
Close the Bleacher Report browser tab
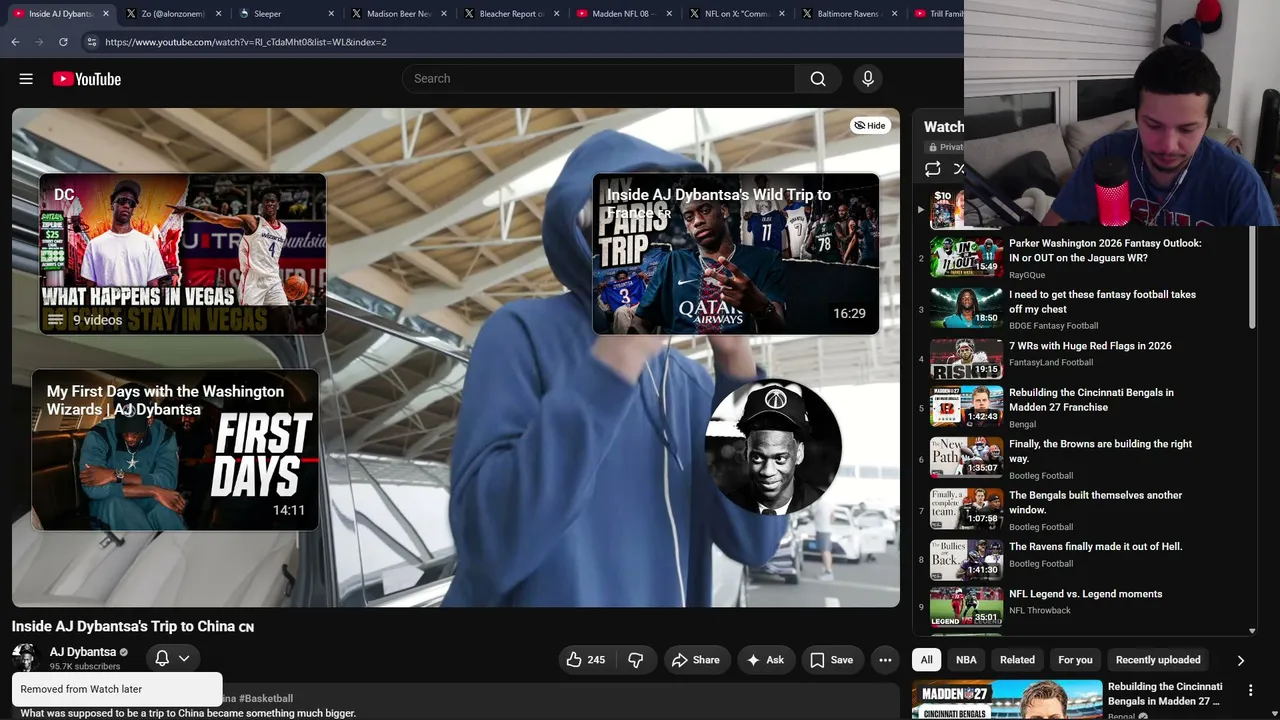point(556,14)
